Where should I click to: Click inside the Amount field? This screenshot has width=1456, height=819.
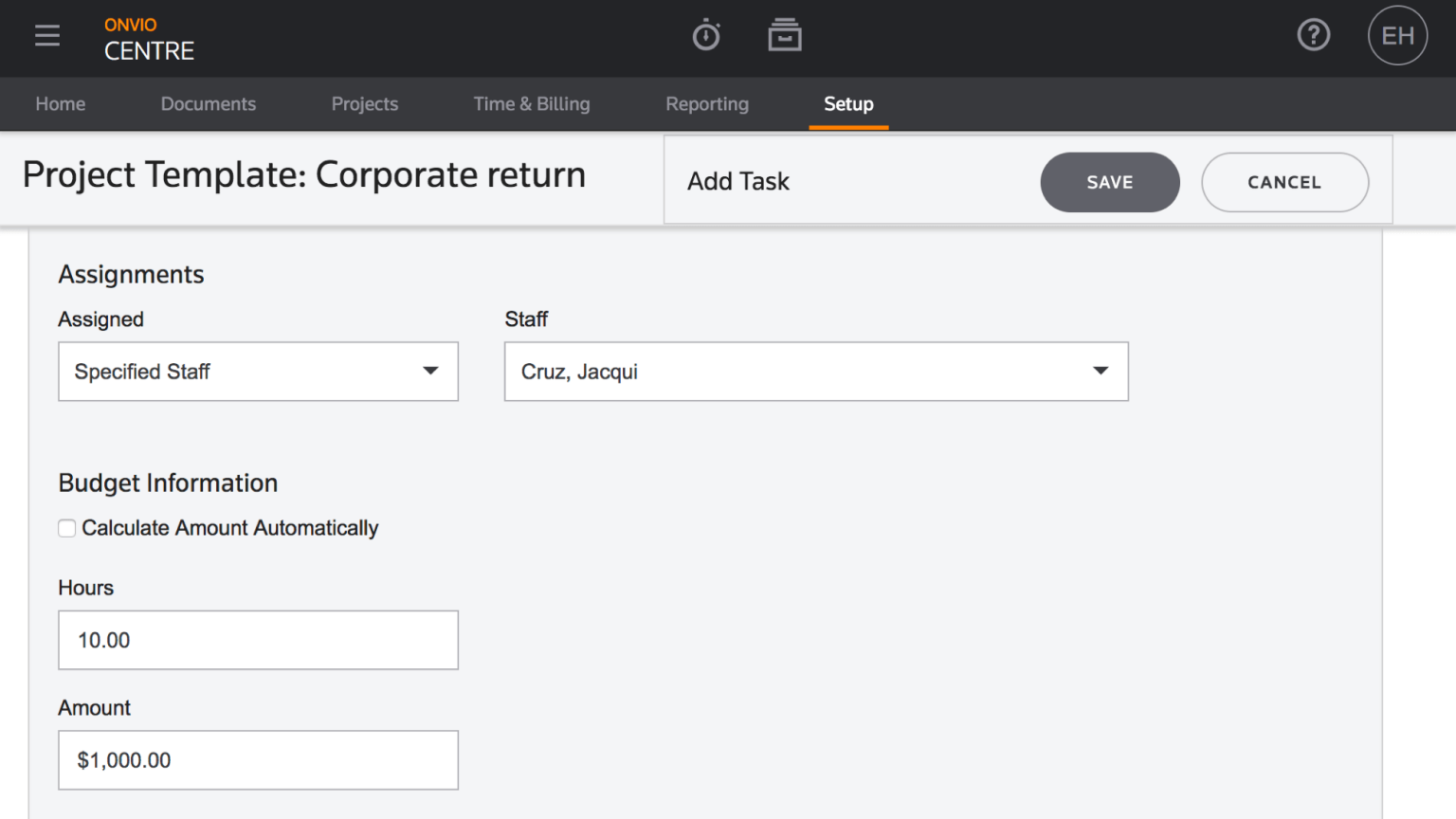[258, 760]
